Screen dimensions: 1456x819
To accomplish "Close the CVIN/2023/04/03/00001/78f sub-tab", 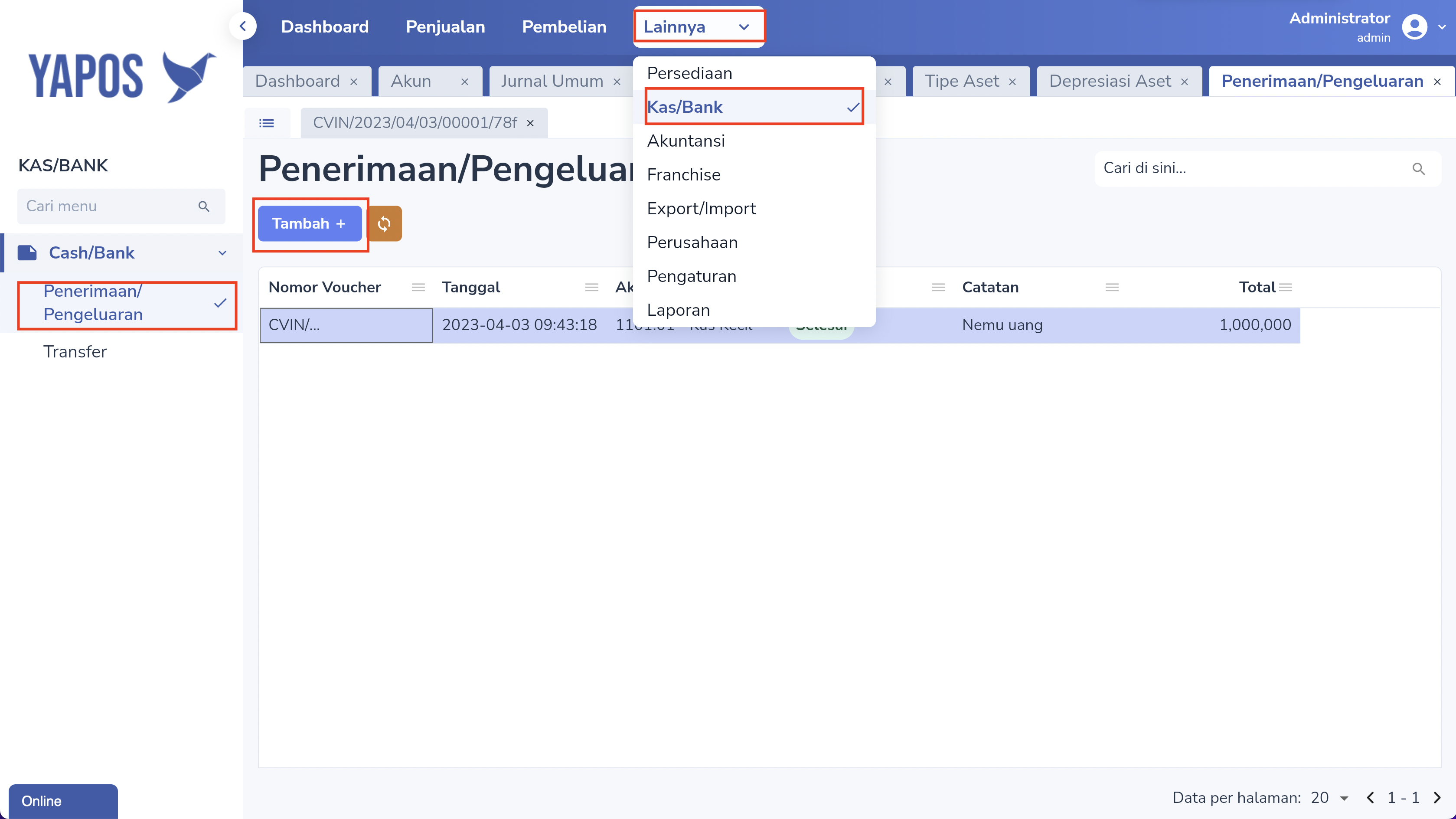I will click(530, 123).
